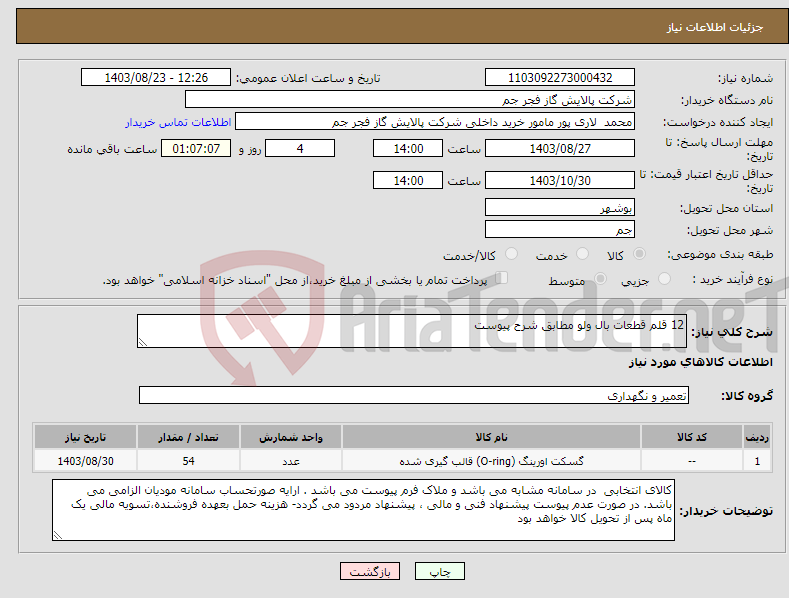Screen dimensions: 789x598
Task: Open اطلاعات تماس خریدار link
Action: [x=178, y=122]
